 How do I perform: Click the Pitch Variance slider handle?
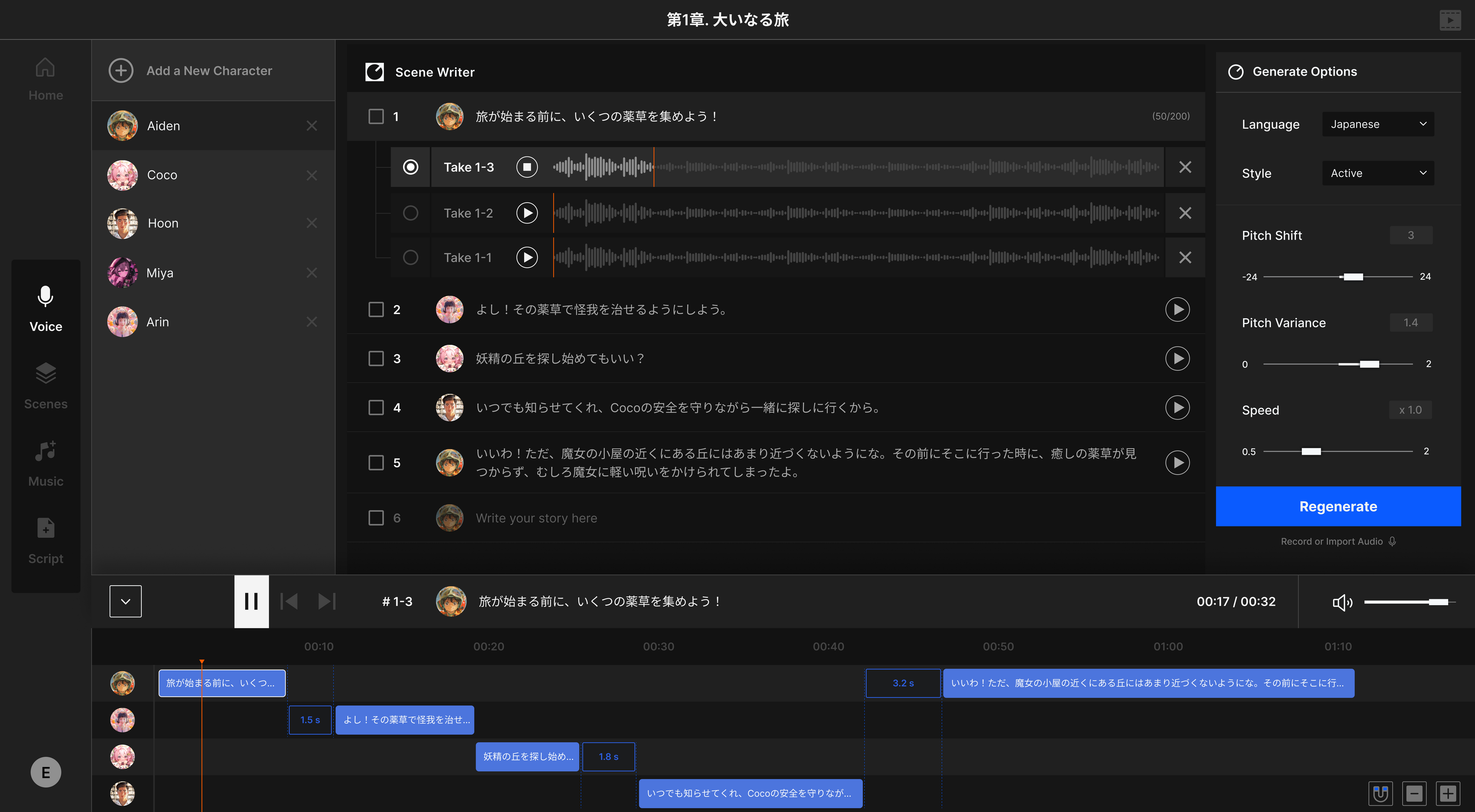[x=1368, y=363]
